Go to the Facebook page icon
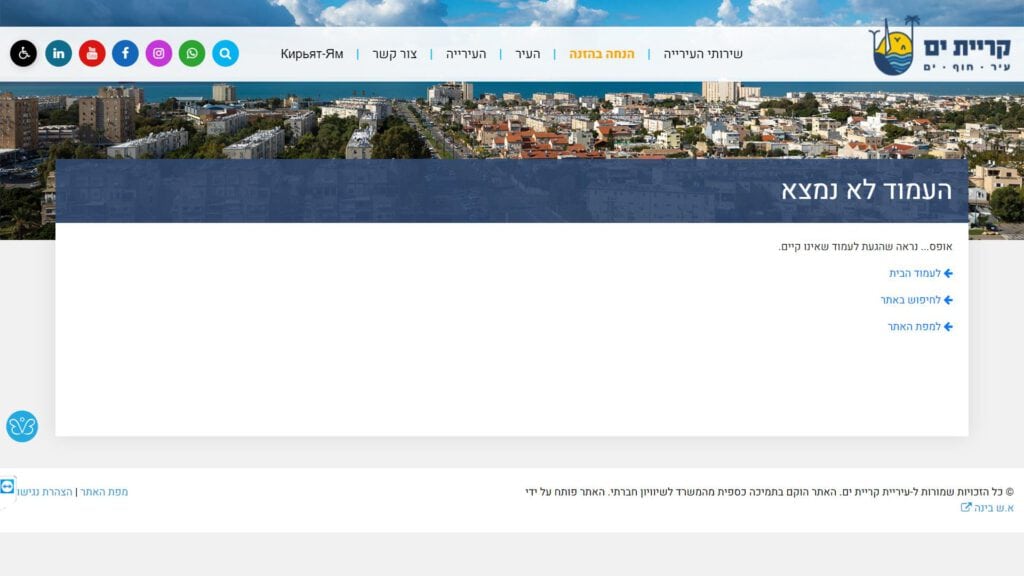 (125, 53)
